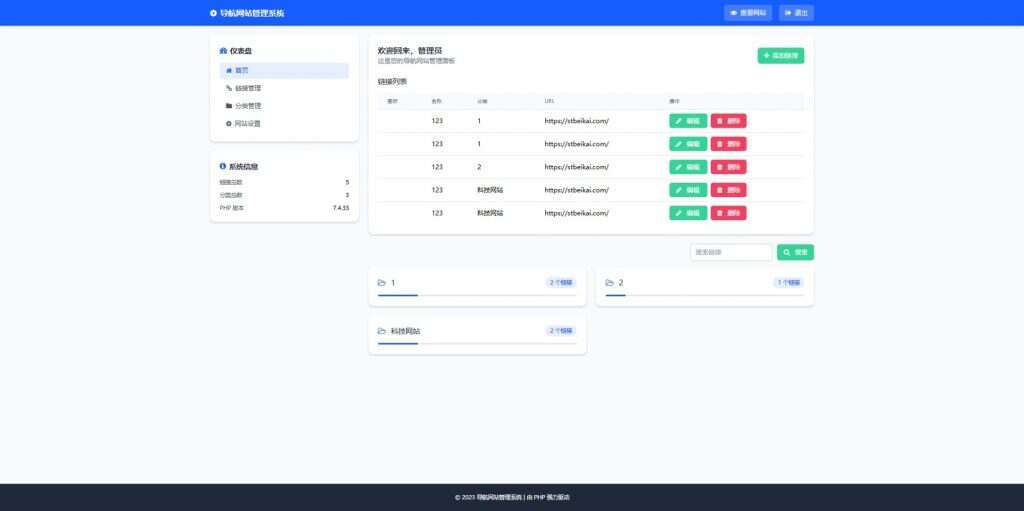
Task: Click the folder icon on 科技网站 card
Action: click(x=382, y=331)
